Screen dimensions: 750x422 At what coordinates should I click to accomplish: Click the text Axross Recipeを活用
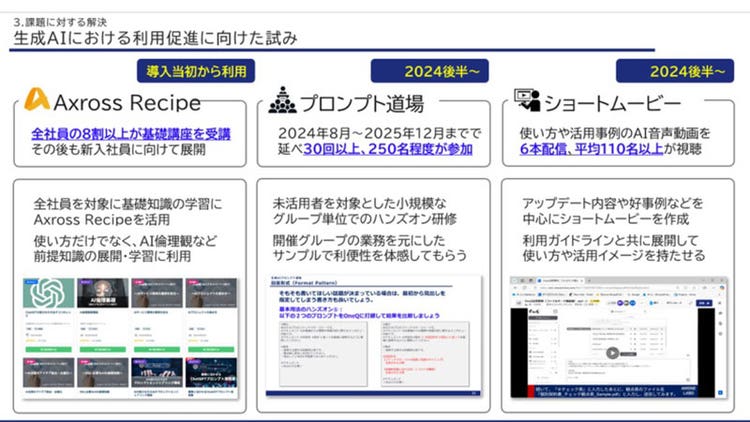[102, 220]
